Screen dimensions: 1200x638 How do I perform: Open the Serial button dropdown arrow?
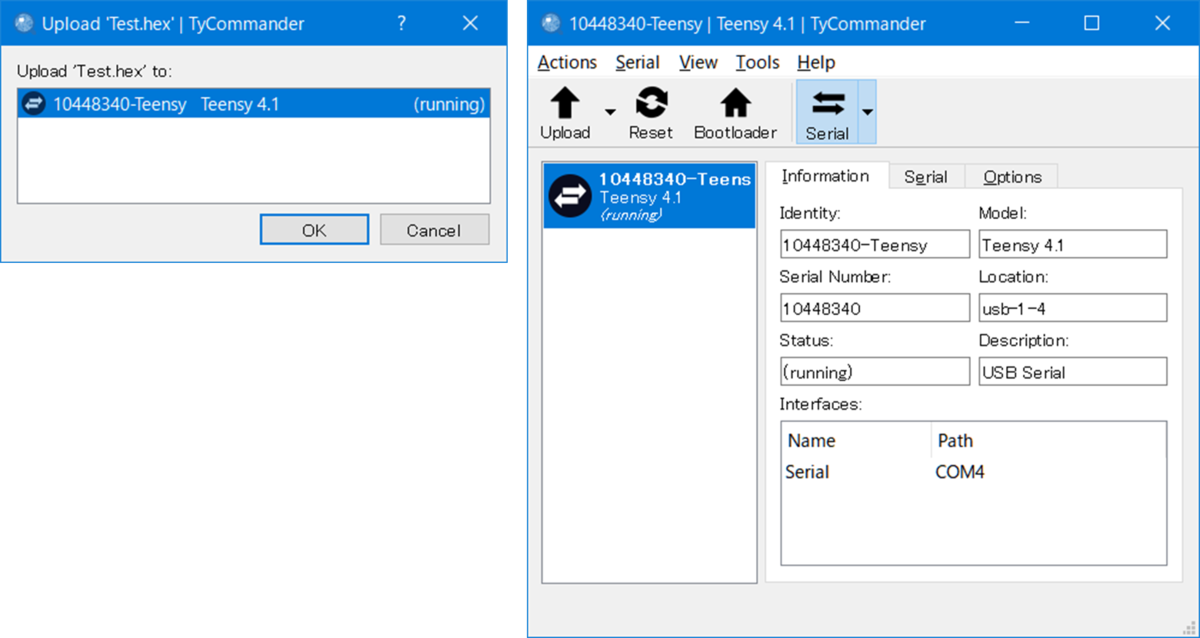point(867,112)
